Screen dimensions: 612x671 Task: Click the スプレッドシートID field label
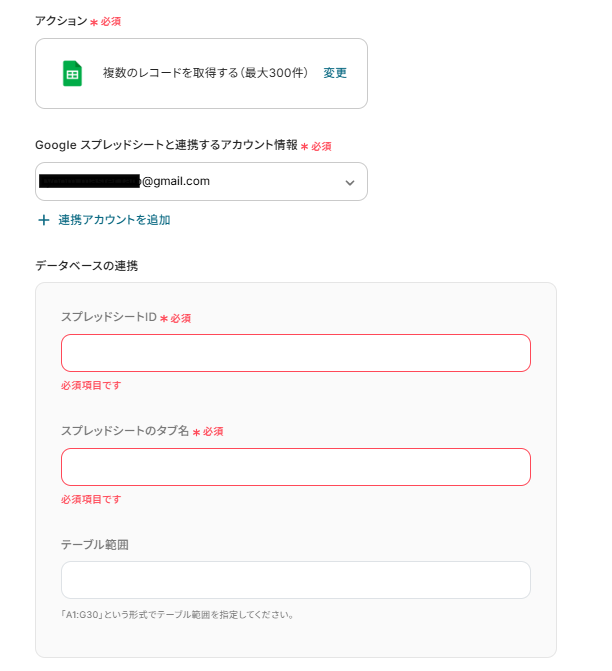click(109, 318)
